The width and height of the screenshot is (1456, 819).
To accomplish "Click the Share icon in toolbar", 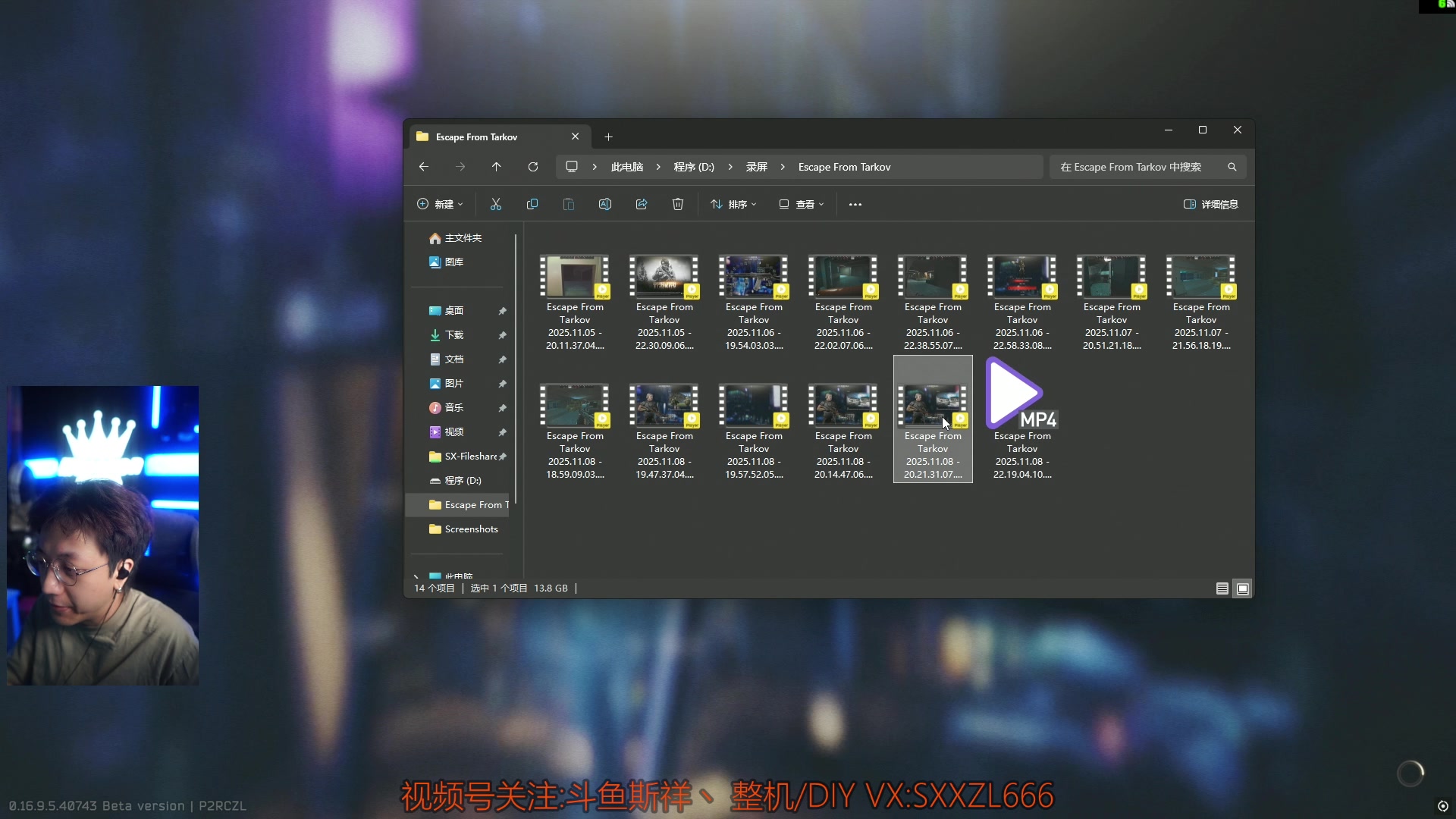I will click(x=642, y=204).
